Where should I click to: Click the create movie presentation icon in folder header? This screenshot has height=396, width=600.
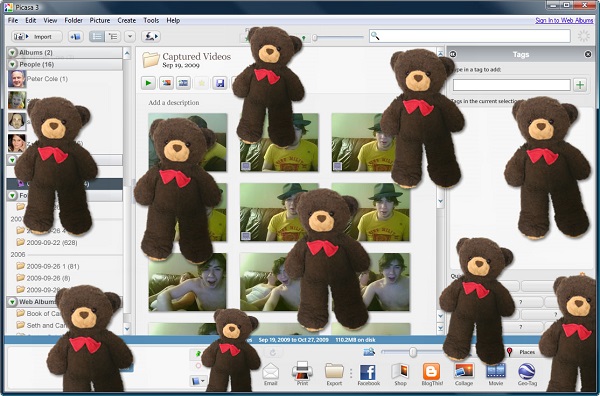(x=183, y=83)
